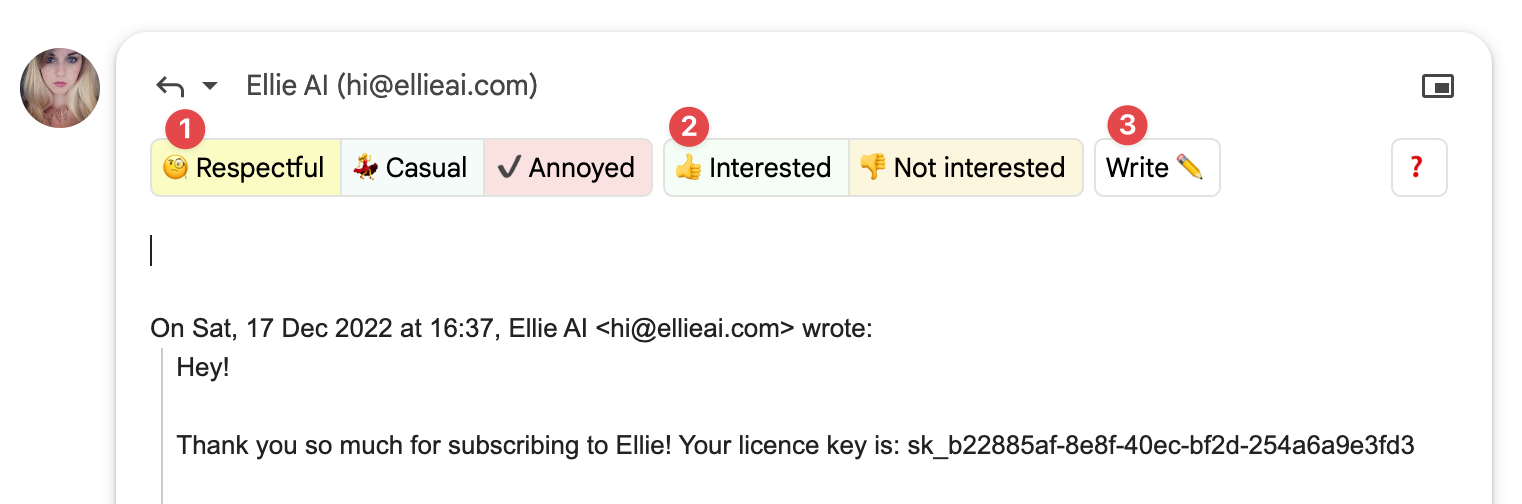Click the red step 2 badge
The height and width of the screenshot is (504, 1522).
click(689, 127)
